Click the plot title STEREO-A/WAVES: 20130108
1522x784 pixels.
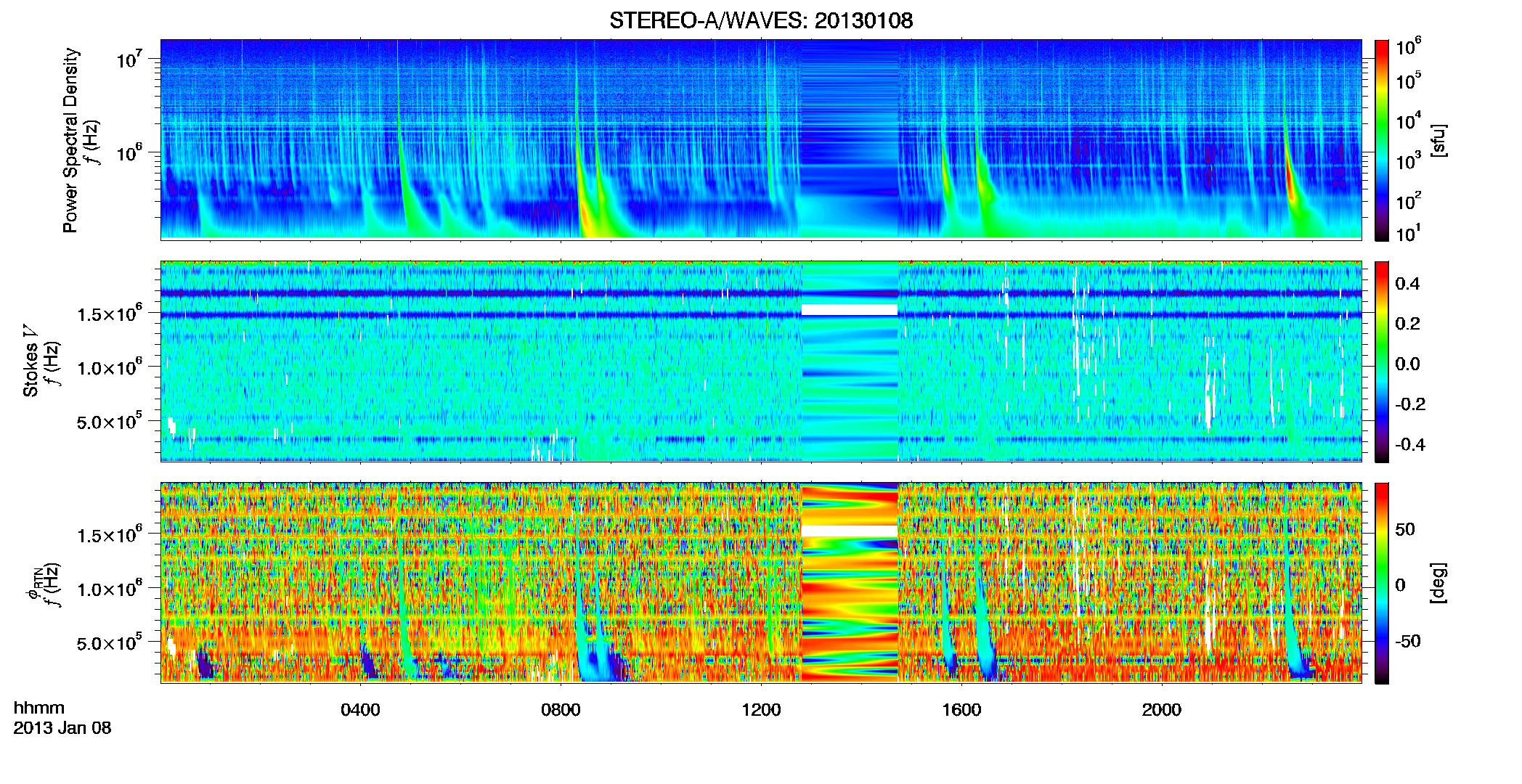pos(761,20)
